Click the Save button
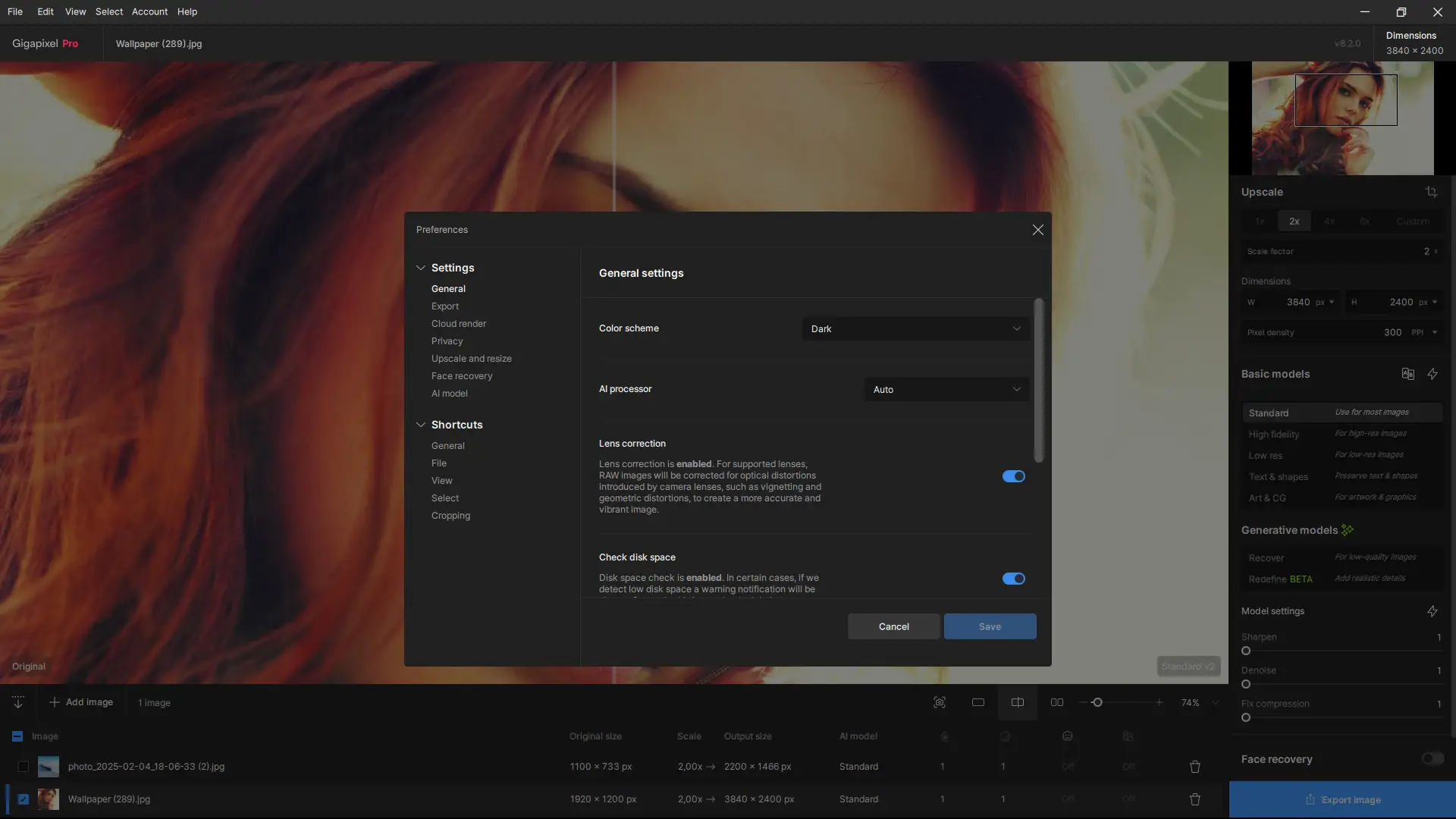The width and height of the screenshot is (1456, 819). pyautogui.click(x=990, y=626)
